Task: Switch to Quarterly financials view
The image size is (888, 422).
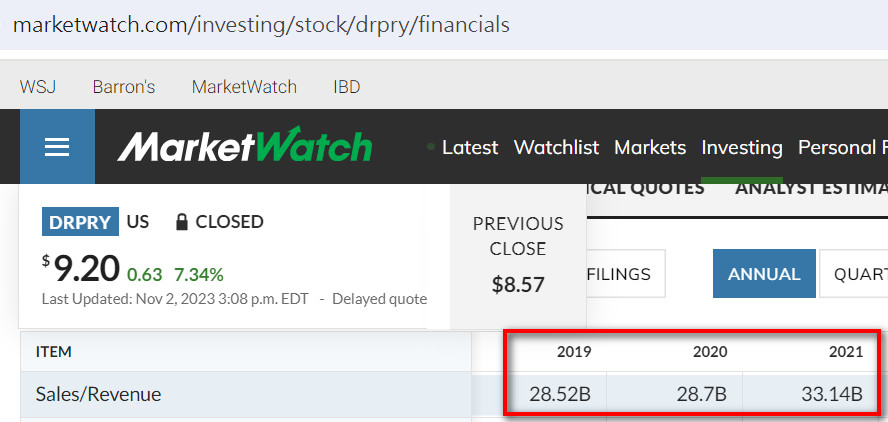Action: point(854,274)
